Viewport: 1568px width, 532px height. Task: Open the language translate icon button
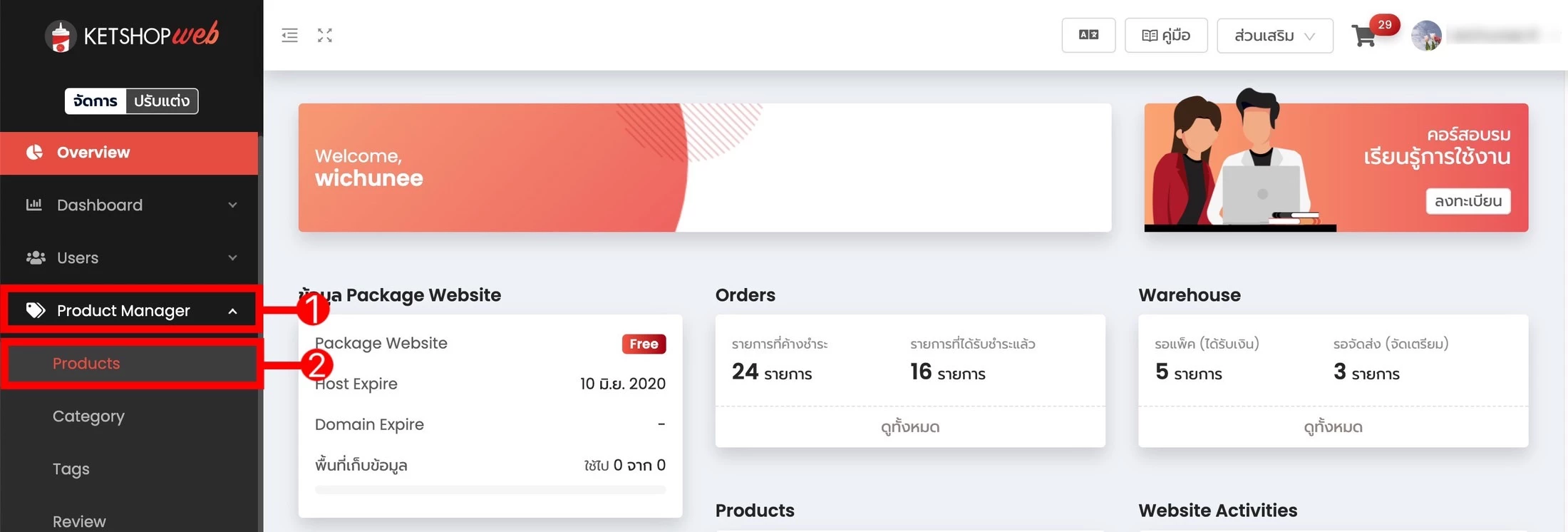click(x=1088, y=35)
